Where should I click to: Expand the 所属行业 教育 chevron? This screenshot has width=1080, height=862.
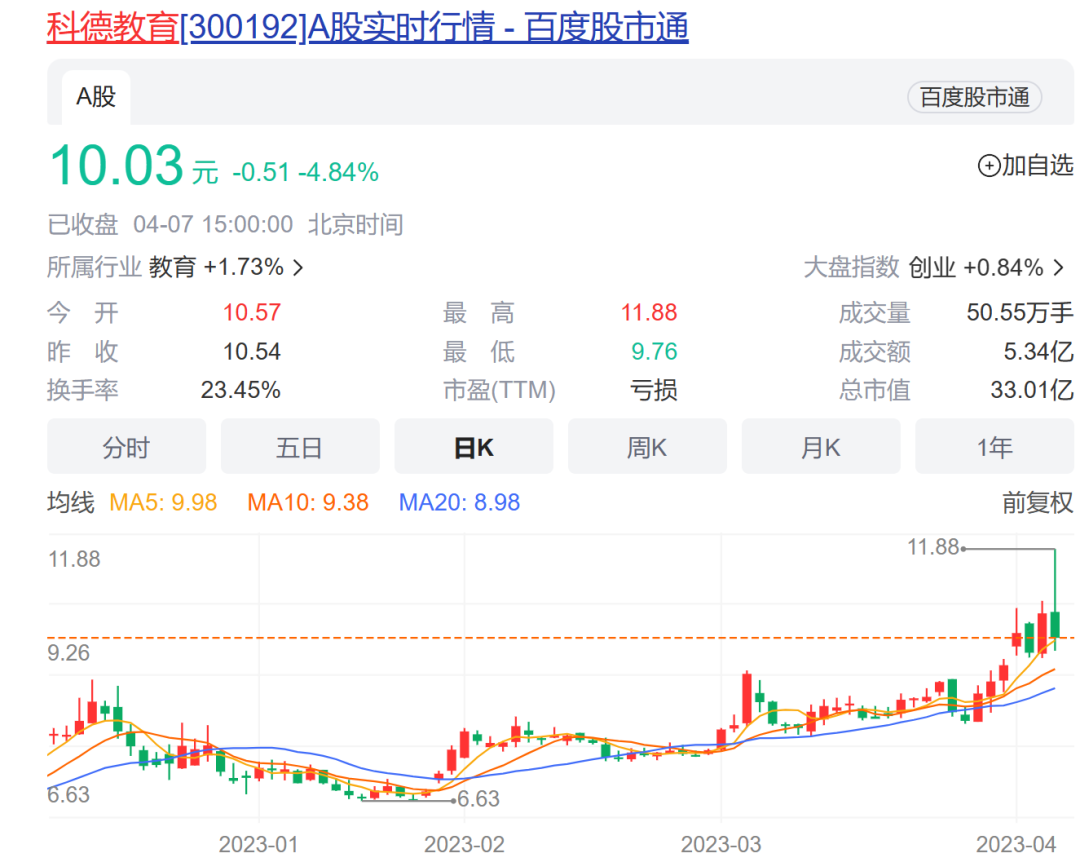point(298,267)
